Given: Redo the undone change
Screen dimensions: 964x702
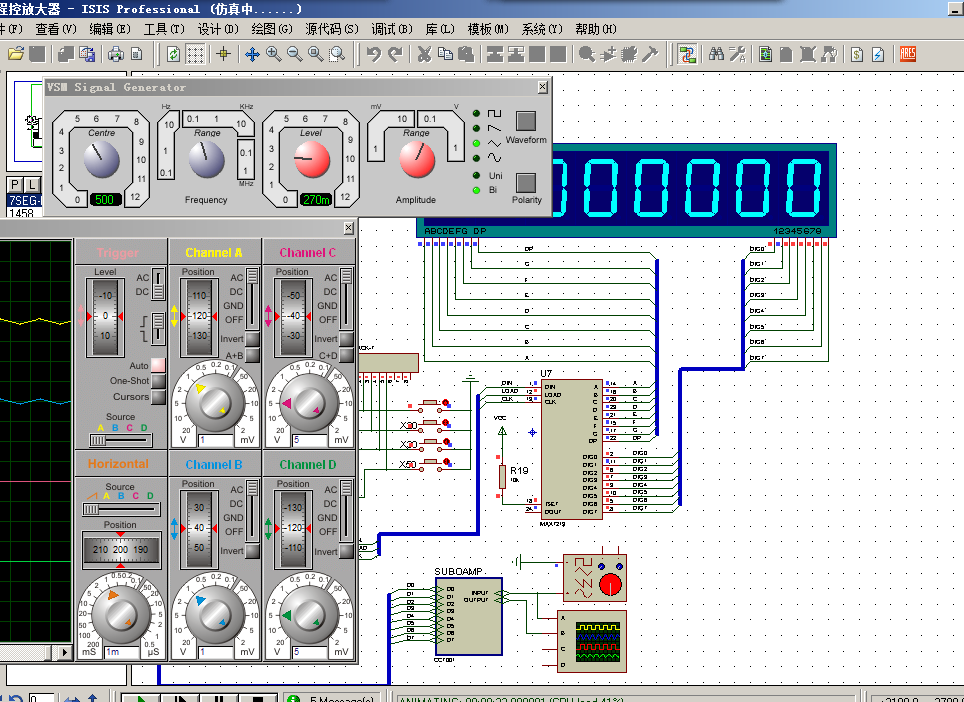Looking at the screenshot, I should (x=395, y=54).
